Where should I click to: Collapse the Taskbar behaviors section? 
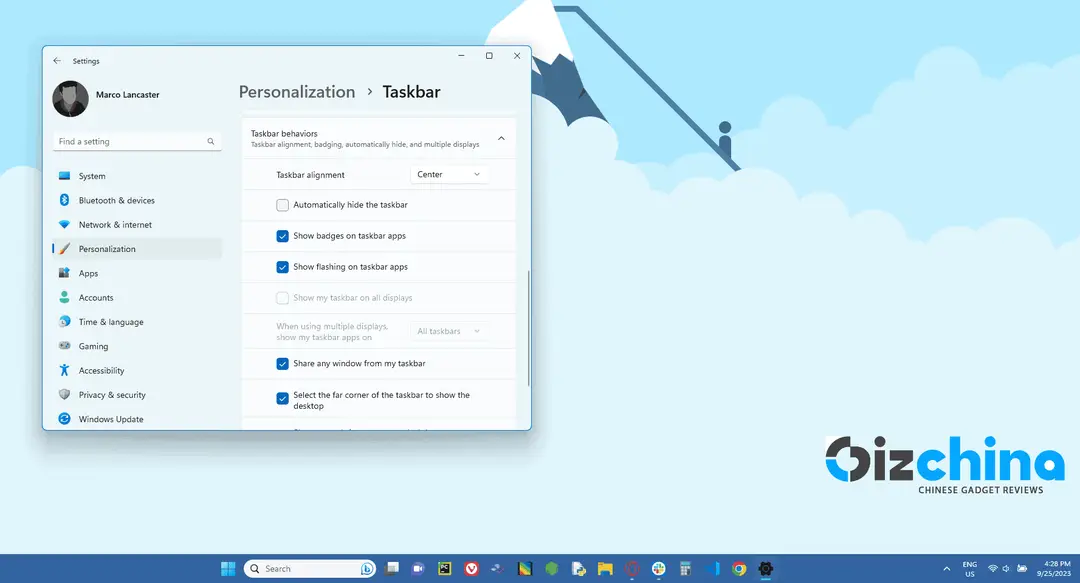click(501, 139)
